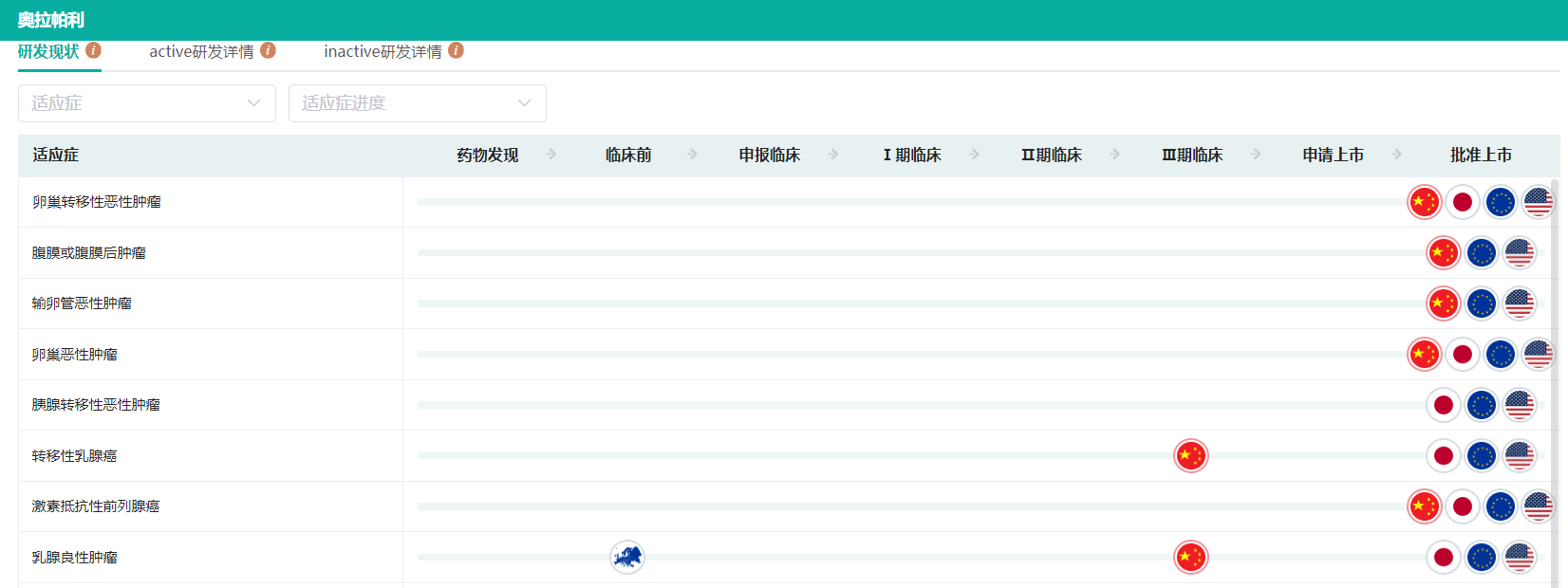Click US flag in 输卵管恶性肿瘤 row
The width and height of the screenshot is (1568, 588).
tap(1520, 303)
